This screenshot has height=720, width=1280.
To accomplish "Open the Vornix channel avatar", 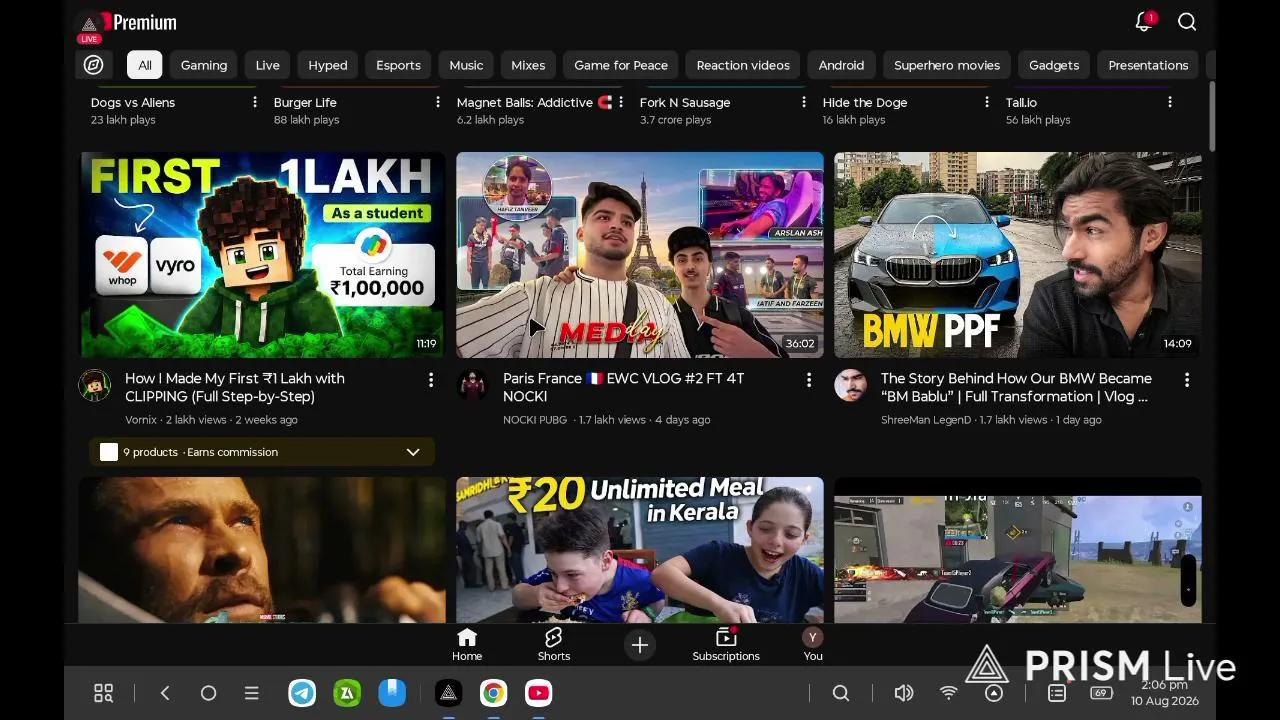I will (95, 385).
